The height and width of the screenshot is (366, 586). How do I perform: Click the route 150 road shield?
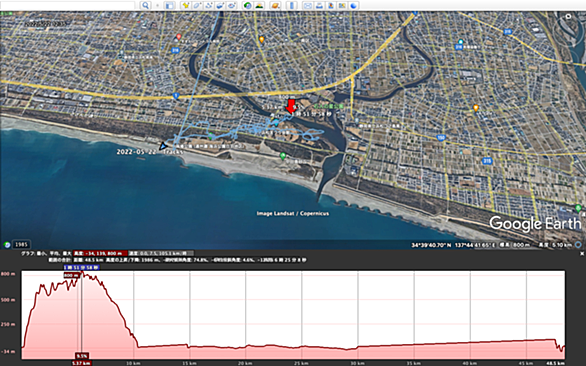(x=441, y=138)
